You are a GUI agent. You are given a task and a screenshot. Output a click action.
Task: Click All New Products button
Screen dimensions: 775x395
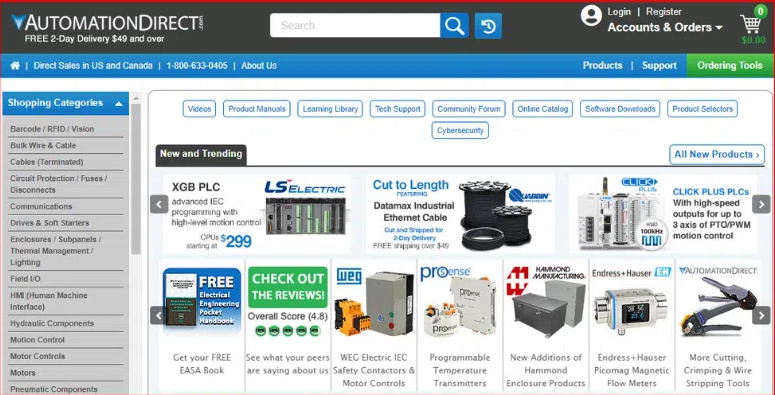[717, 154]
